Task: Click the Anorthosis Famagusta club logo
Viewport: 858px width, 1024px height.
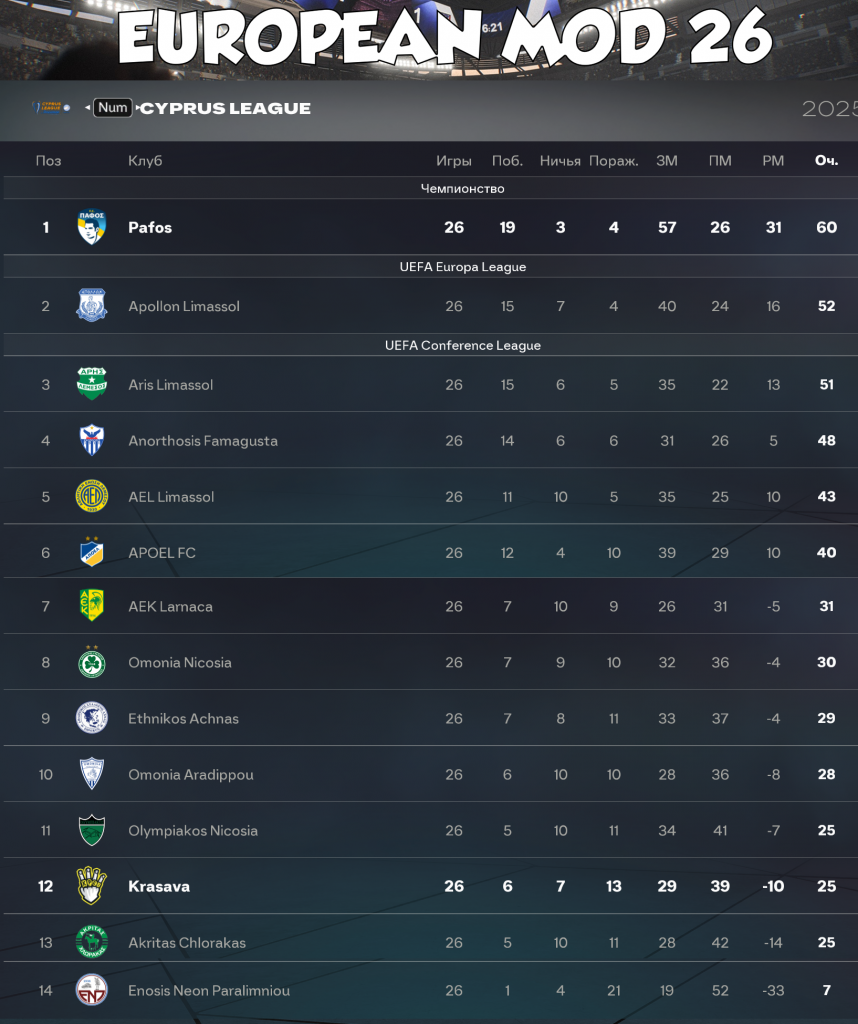Action: click(x=91, y=440)
